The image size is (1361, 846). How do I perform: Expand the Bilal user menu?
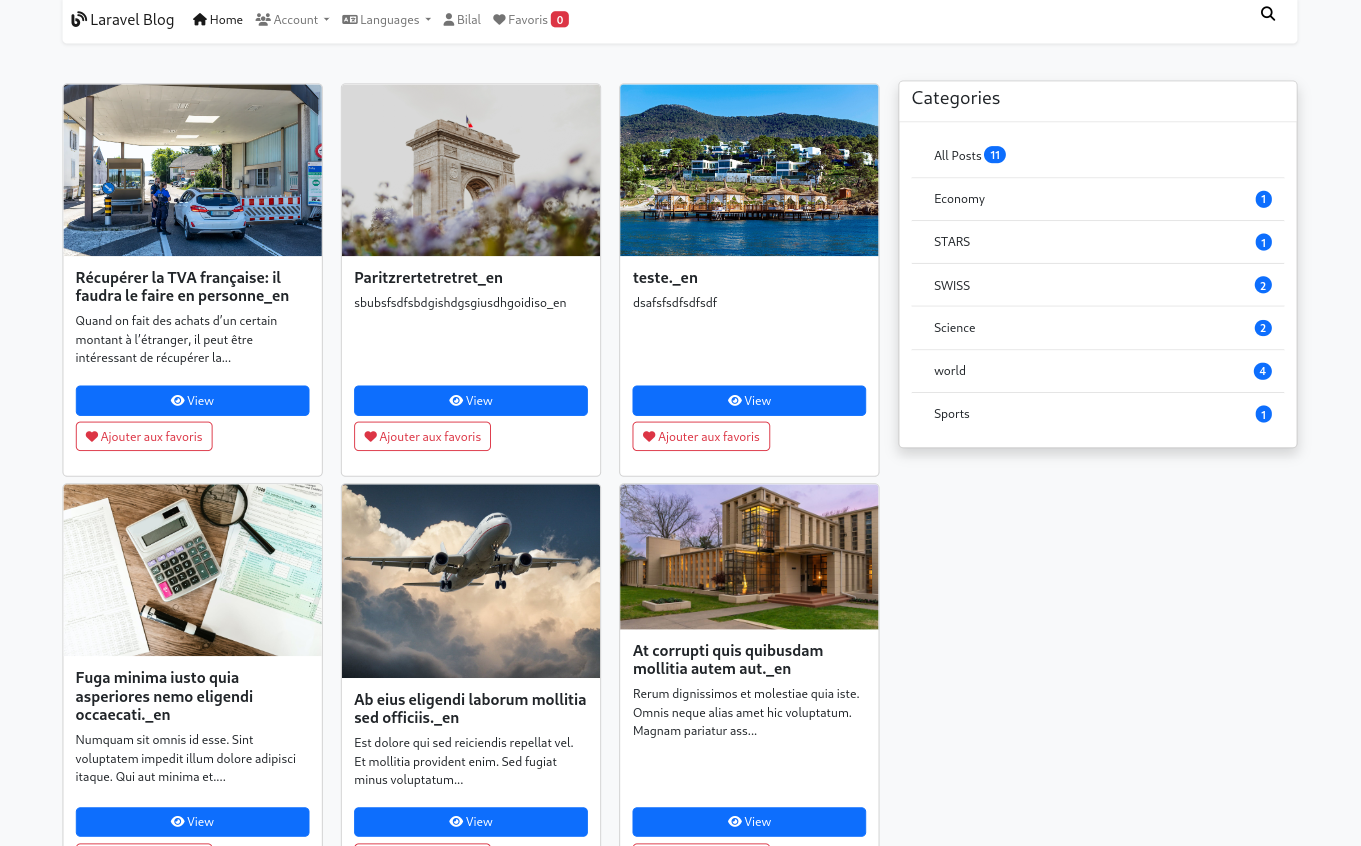click(461, 19)
